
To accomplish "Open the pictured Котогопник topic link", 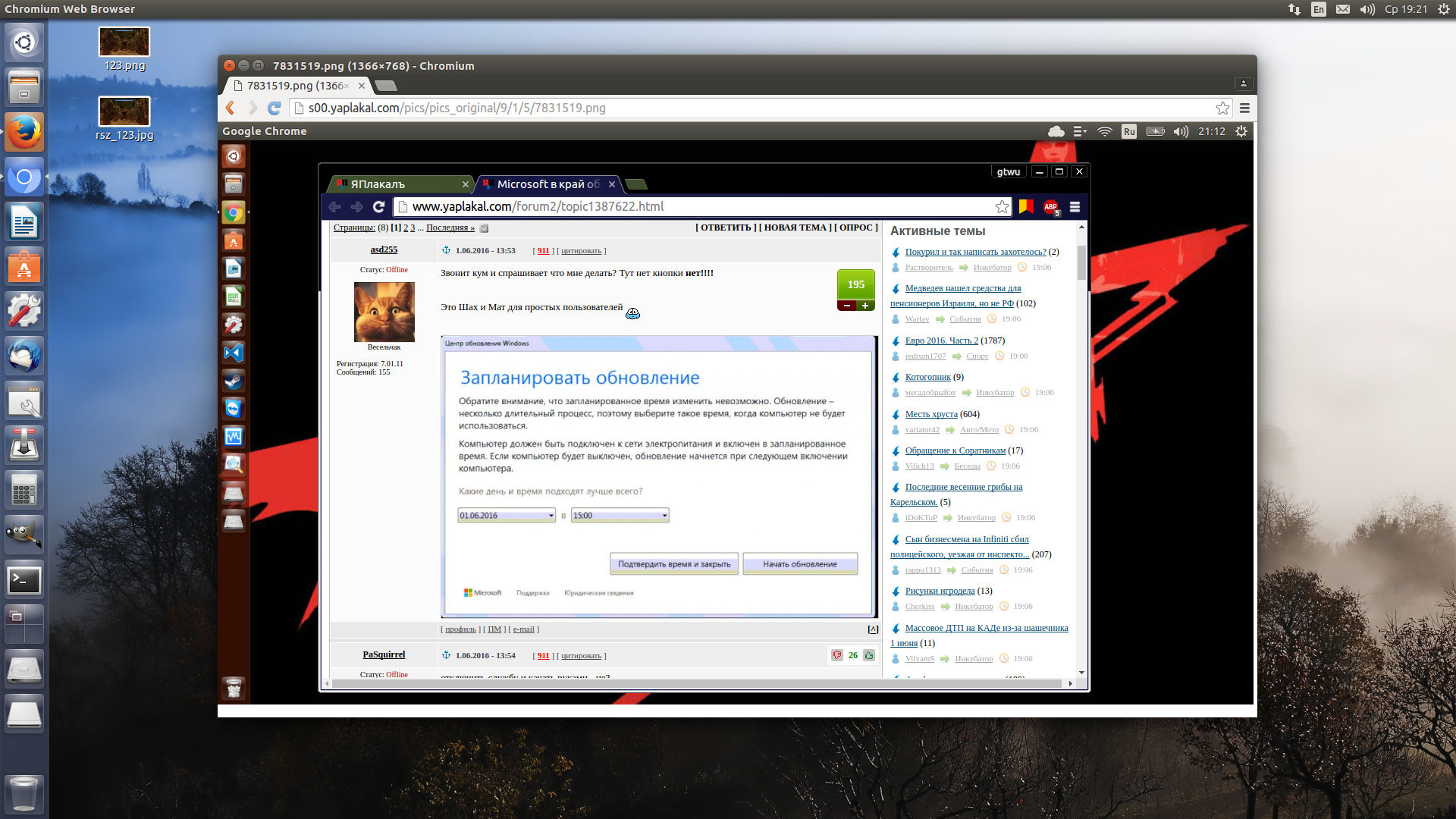I will 927,377.
